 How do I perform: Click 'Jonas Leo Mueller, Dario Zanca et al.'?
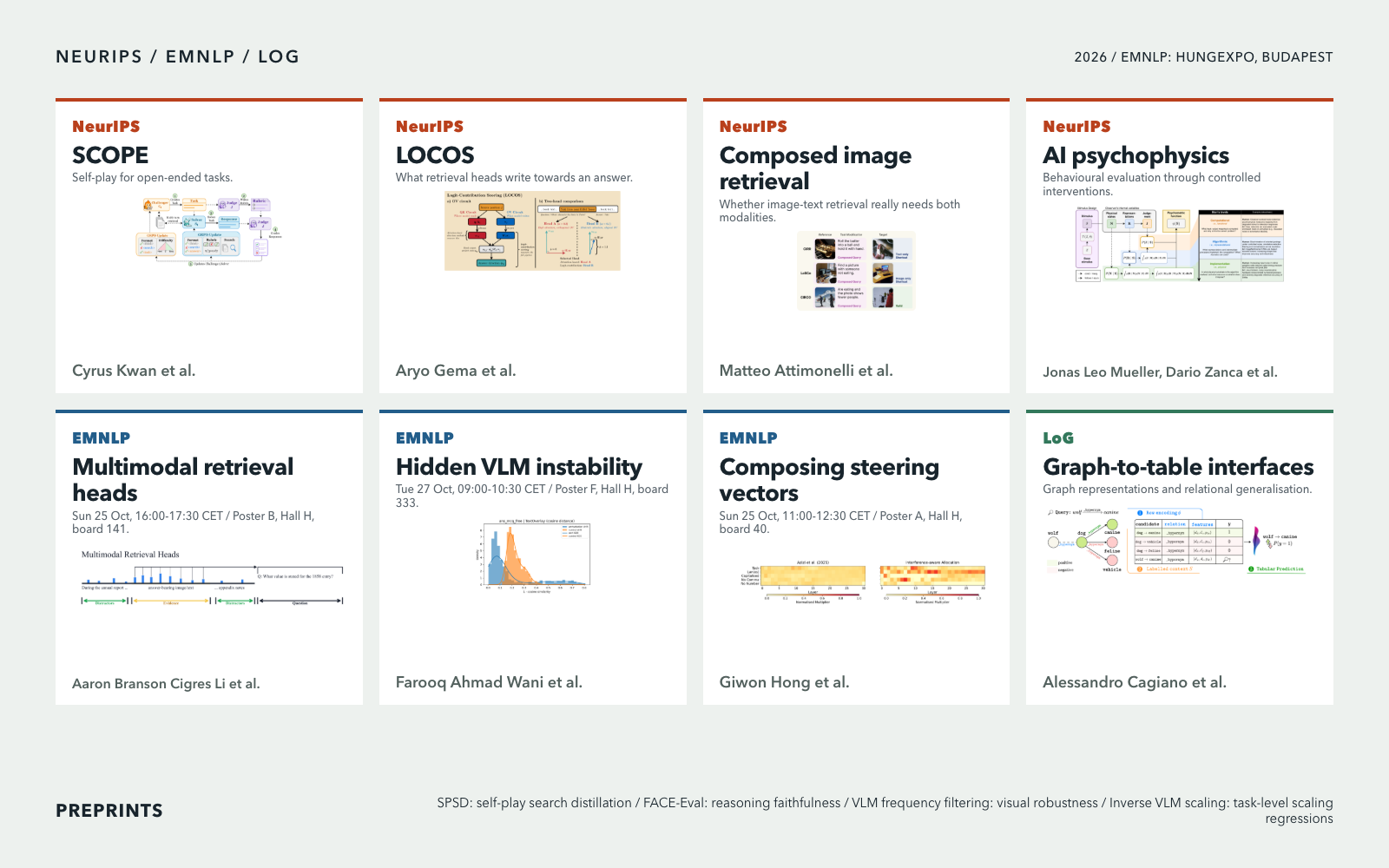pyautogui.click(x=1160, y=372)
